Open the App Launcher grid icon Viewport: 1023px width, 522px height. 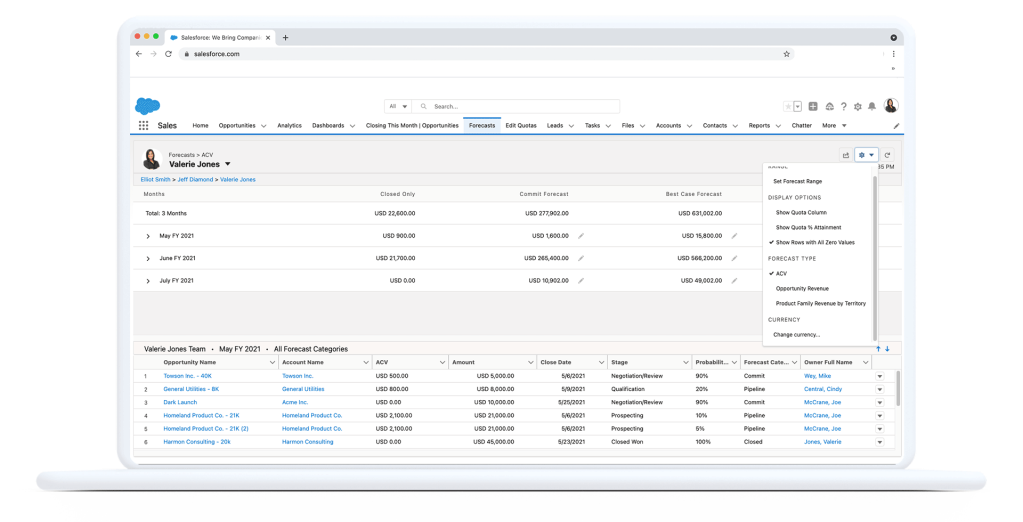(144, 125)
